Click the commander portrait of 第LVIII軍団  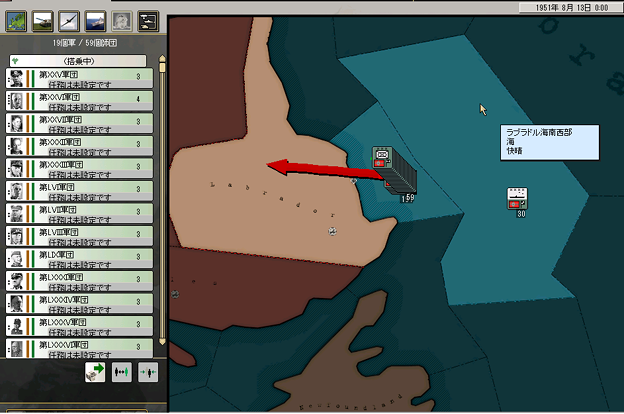(x=16, y=236)
